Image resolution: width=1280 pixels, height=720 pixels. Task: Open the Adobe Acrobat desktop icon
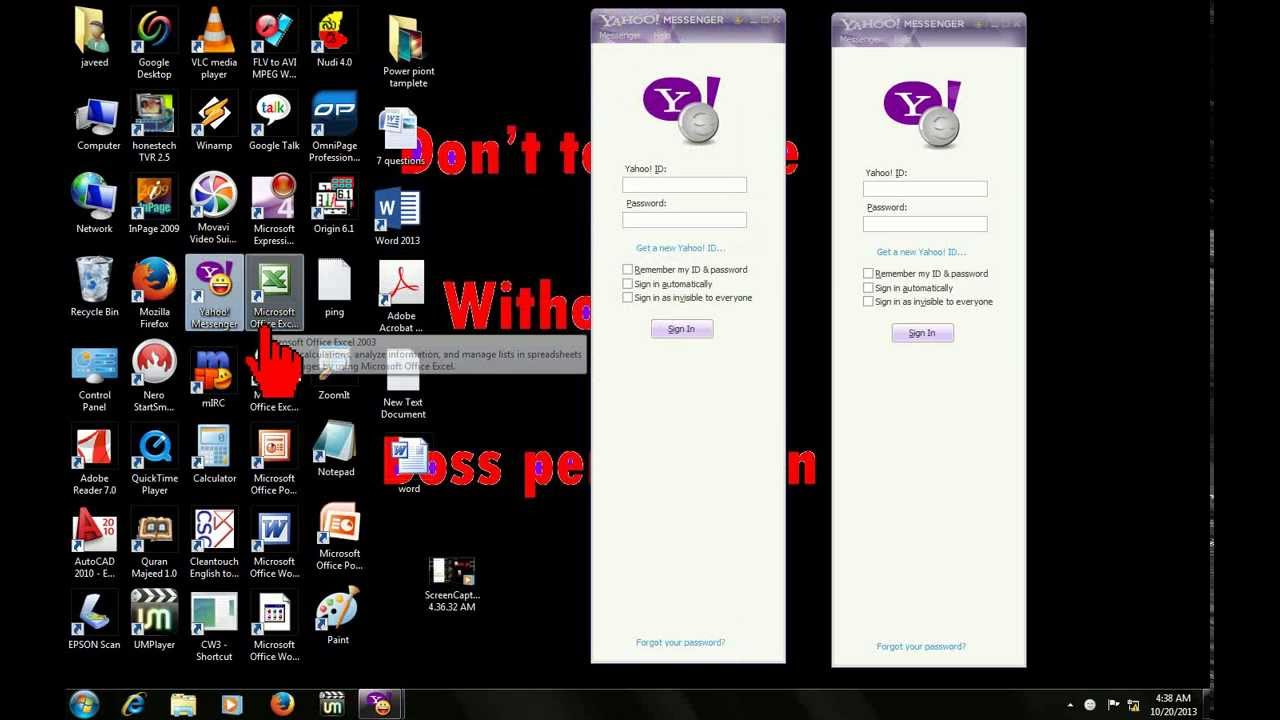pos(401,296)
